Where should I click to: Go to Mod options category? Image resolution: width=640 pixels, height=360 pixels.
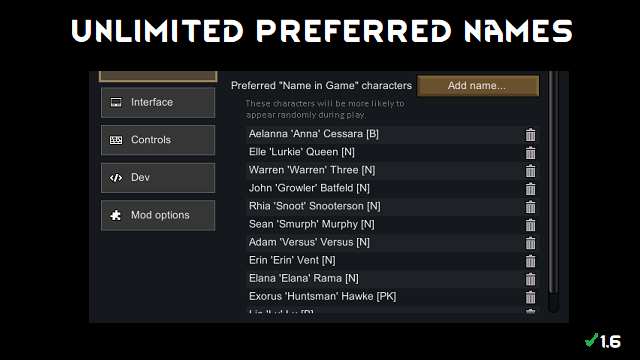pyautogui.click(x=158, y=215)
